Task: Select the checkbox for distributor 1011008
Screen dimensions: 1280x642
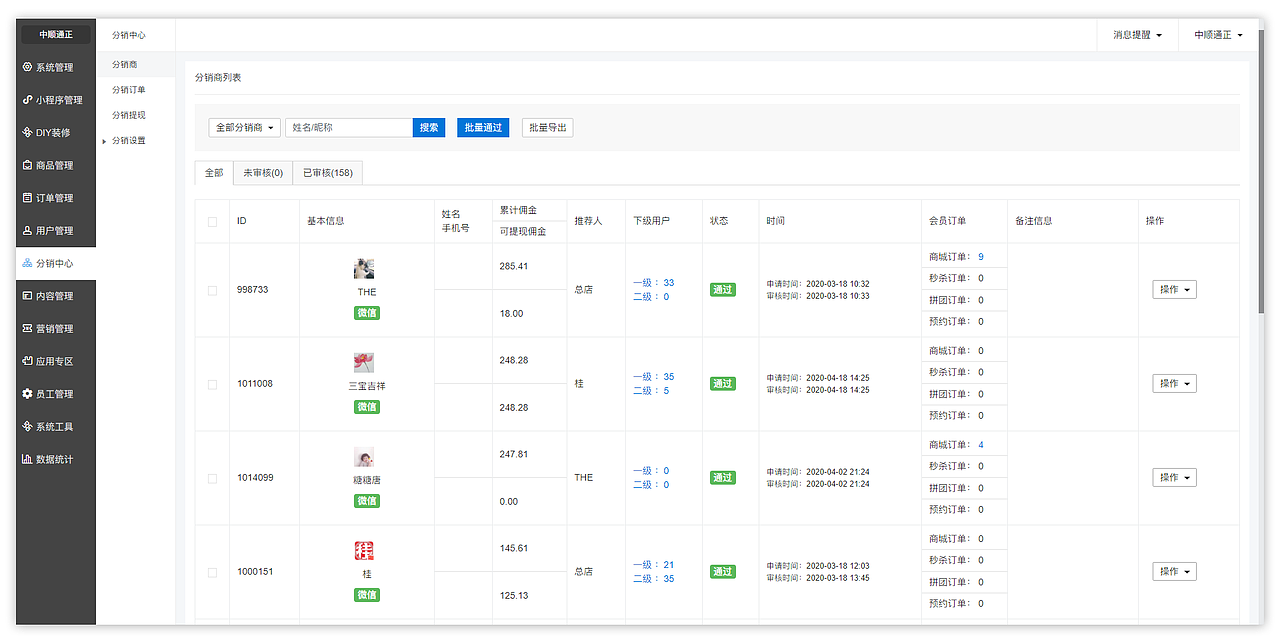Action: tap(212, 384)
